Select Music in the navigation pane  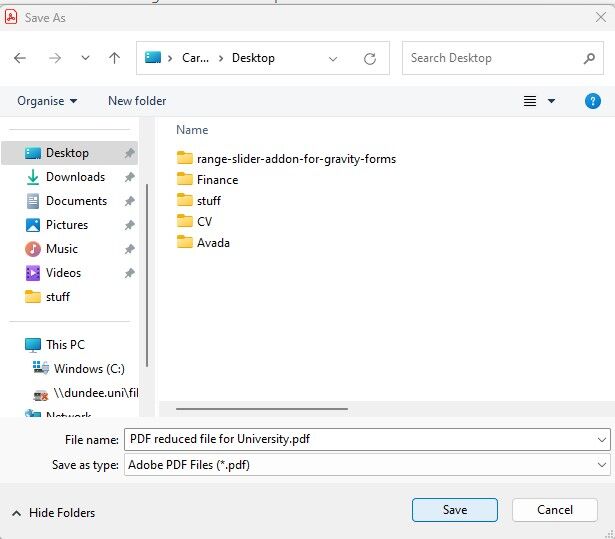(69, 249)
